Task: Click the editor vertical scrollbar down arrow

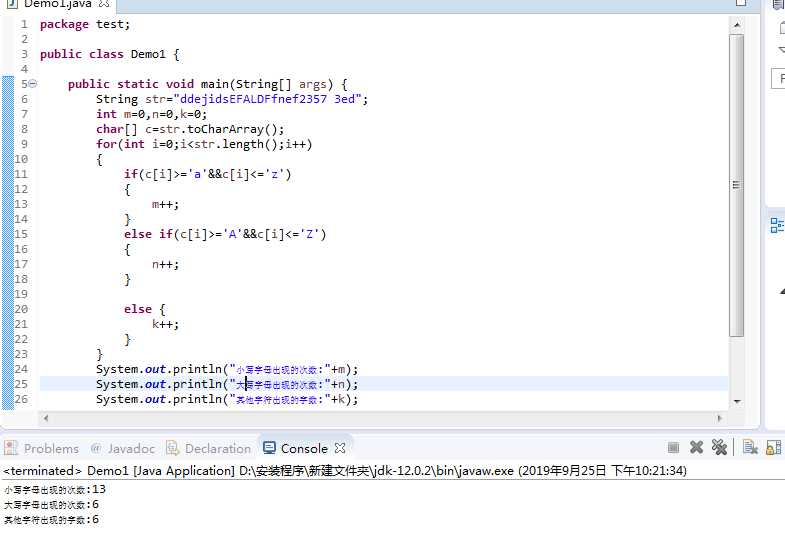Action: click(x=736, y=401)
